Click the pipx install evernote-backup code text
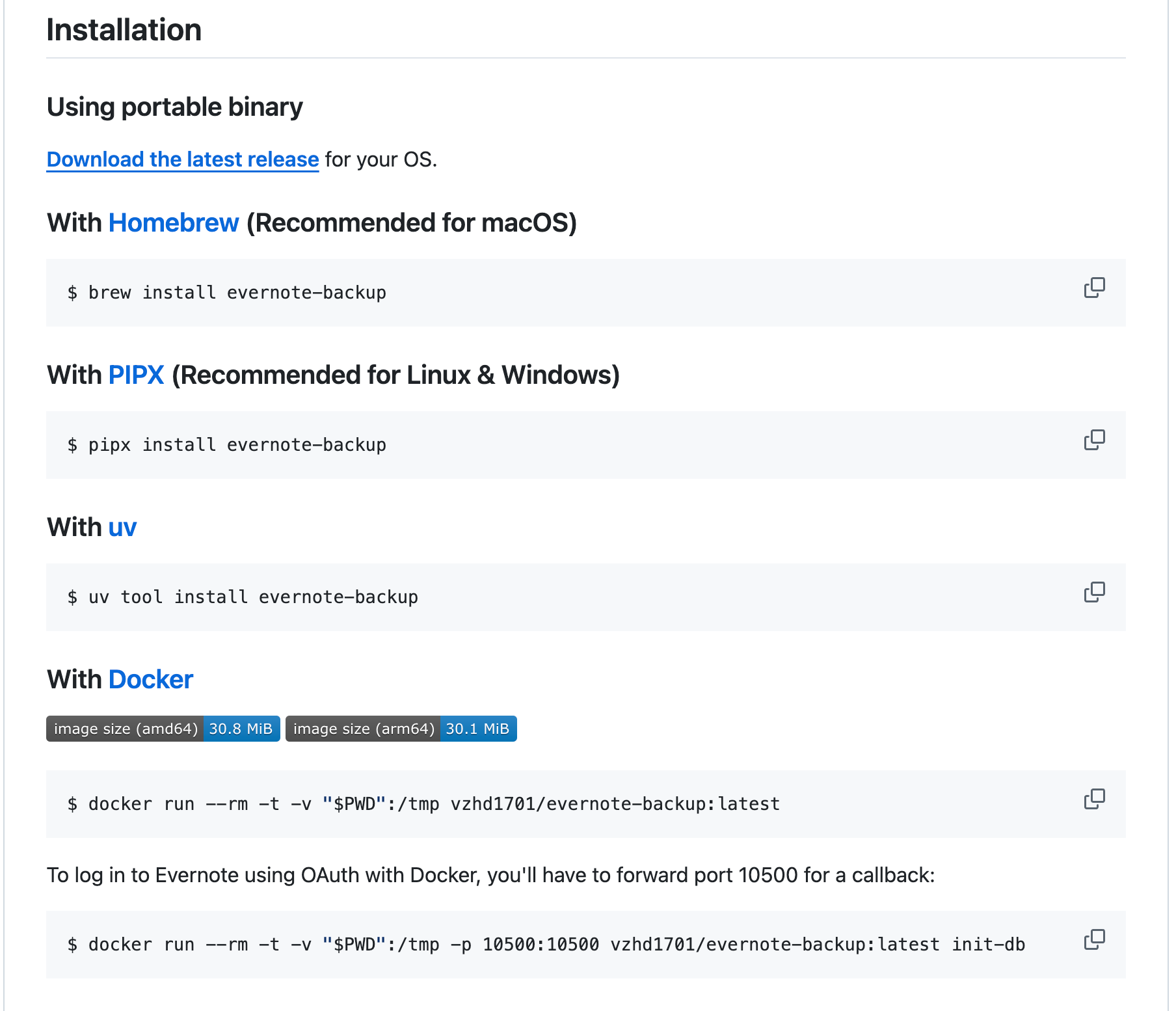 click(x=227, y=445)
